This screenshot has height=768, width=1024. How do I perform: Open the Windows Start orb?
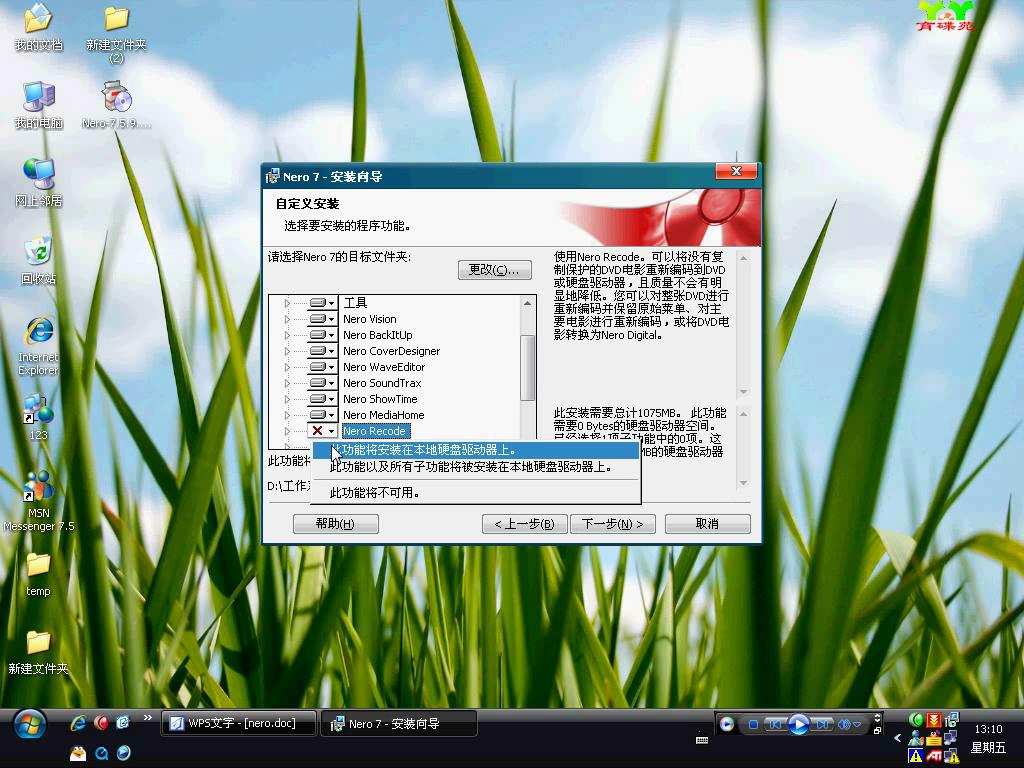click(x=29, y=724)
